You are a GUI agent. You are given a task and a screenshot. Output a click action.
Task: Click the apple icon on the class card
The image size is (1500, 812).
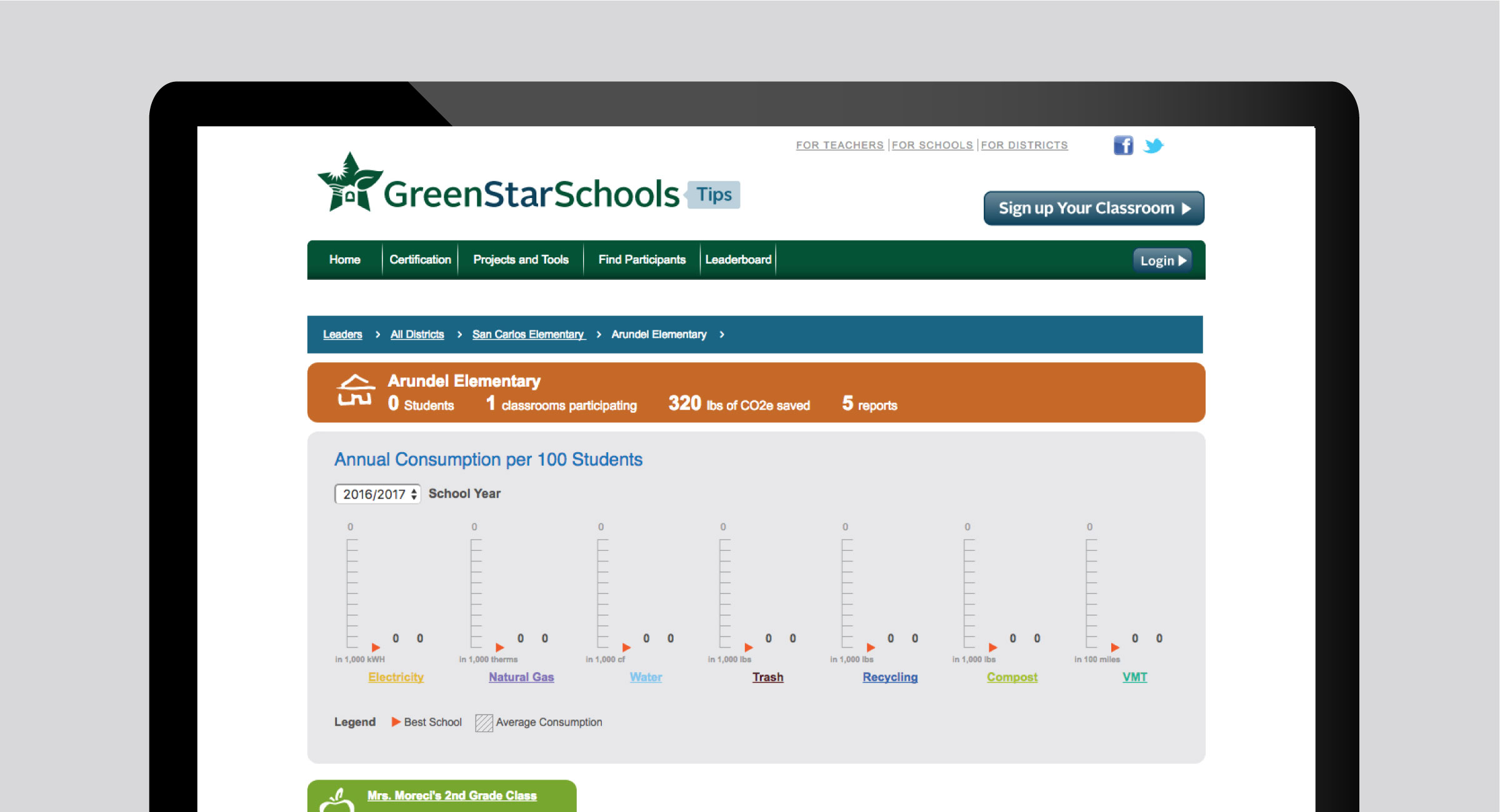tap(337, 800)
